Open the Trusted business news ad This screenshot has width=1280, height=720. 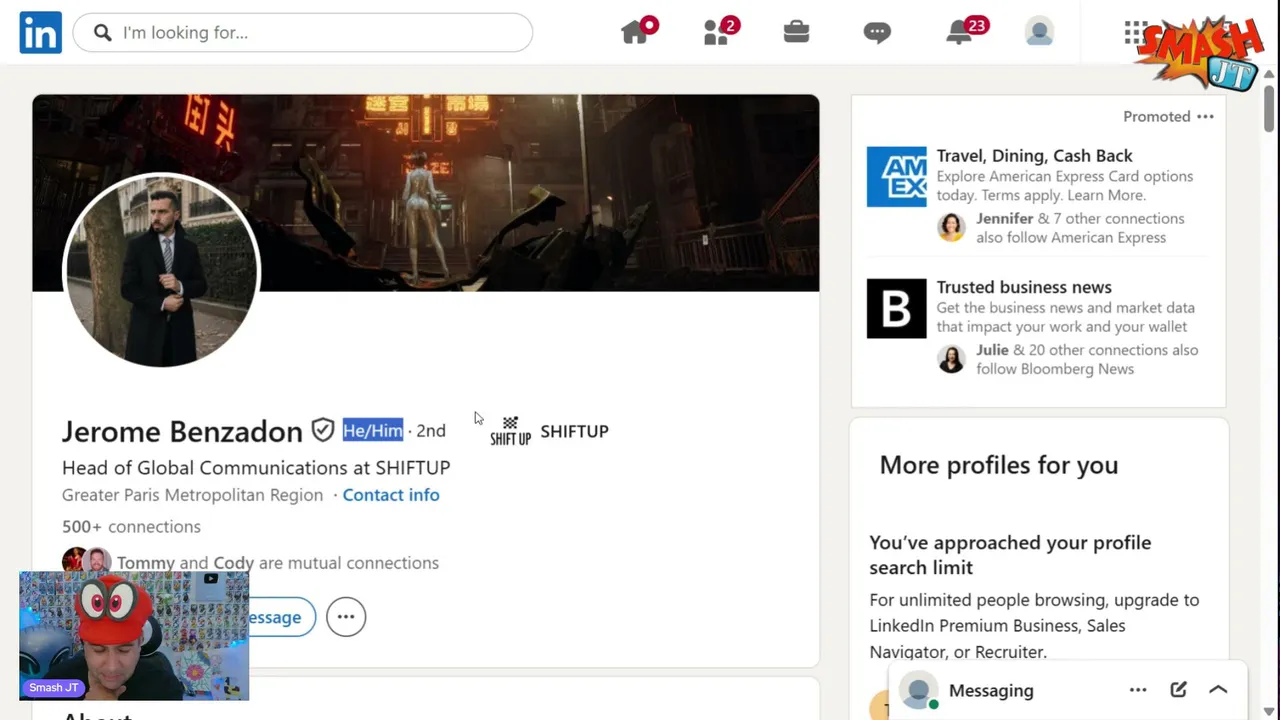[x=1024, y=287]
